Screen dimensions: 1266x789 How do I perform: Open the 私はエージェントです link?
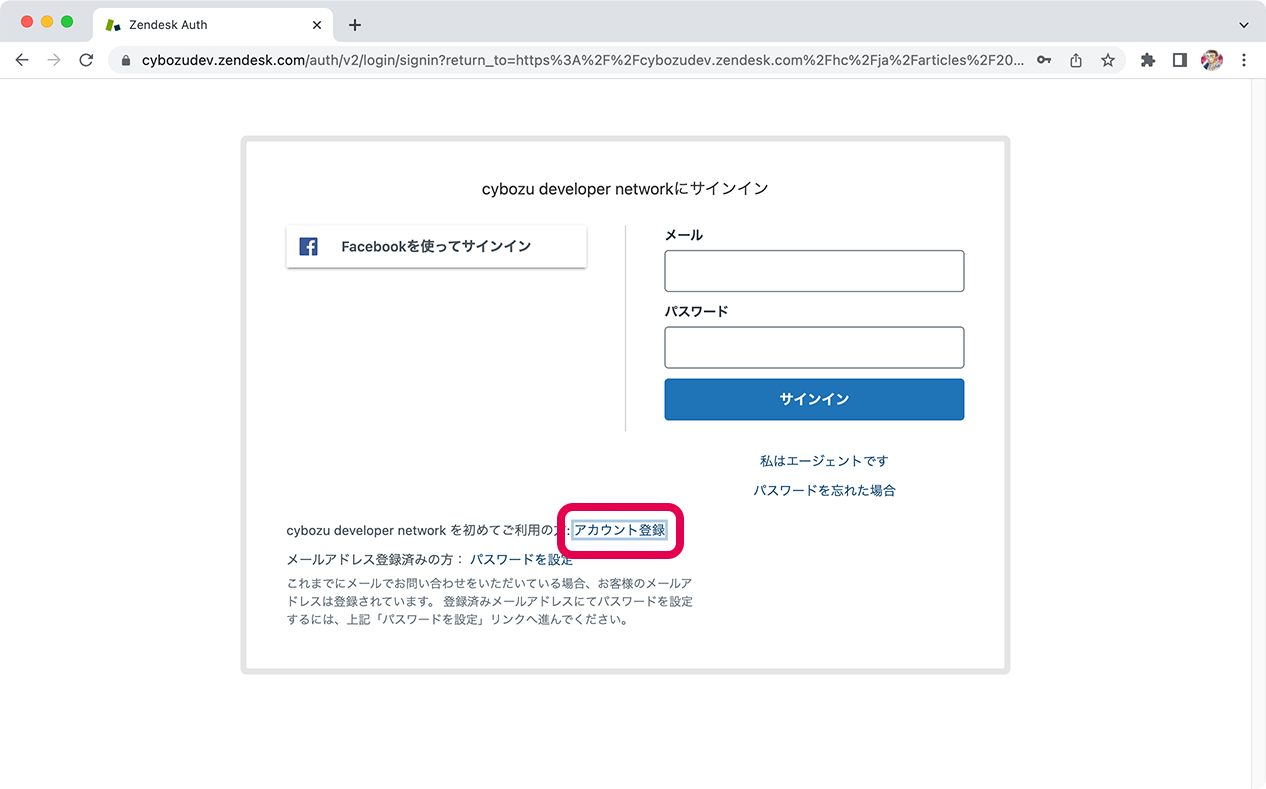(x=824, y=461)
